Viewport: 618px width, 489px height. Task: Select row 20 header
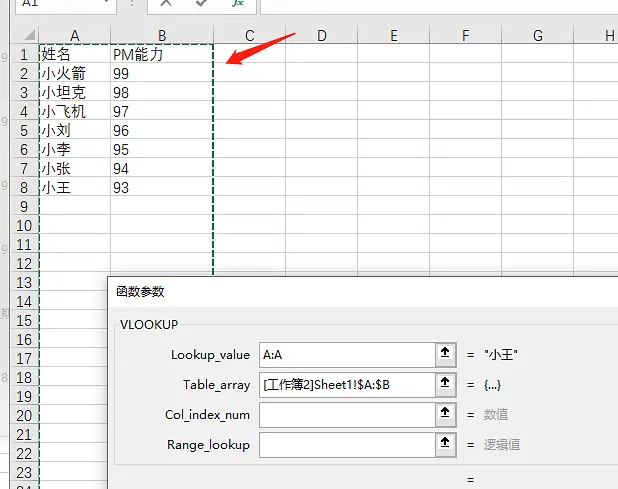point(24,416)
